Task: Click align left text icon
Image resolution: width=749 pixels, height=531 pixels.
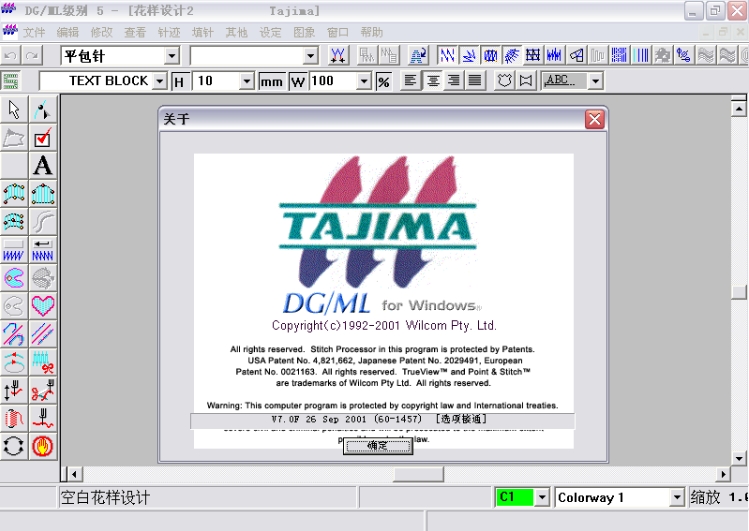Action: click(411, 81)
